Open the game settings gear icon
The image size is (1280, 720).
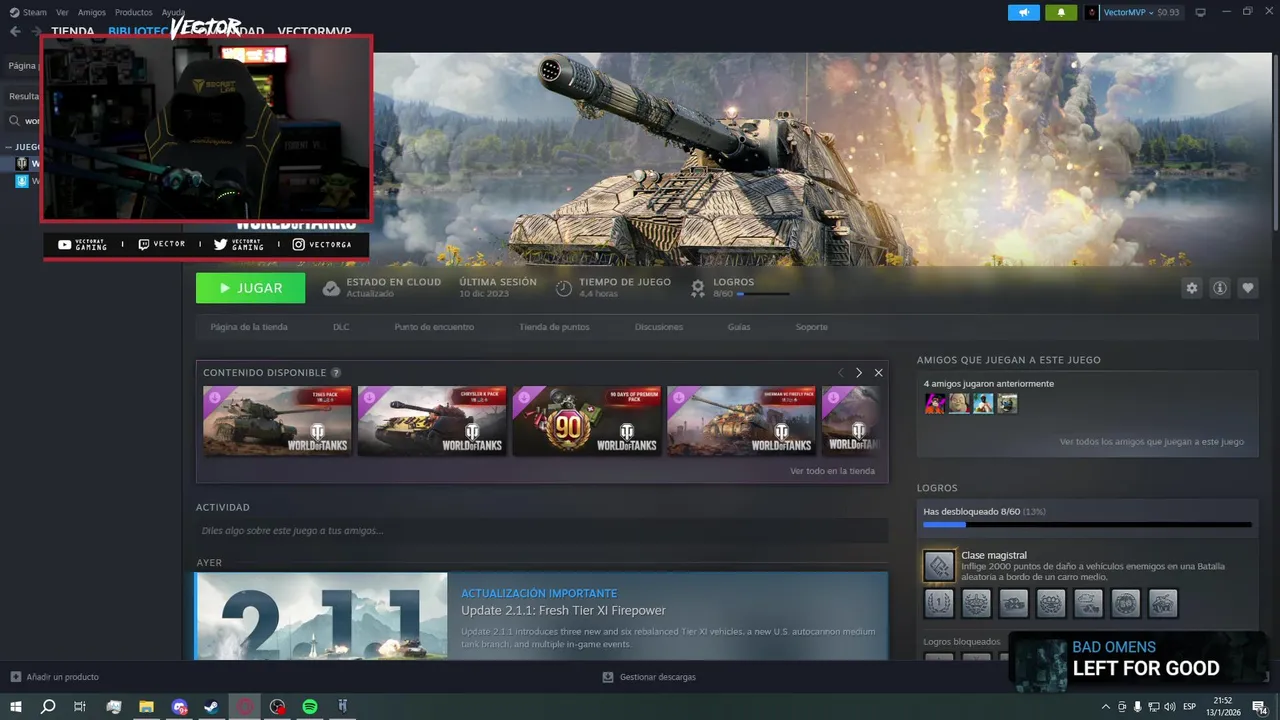[1191, 288]
